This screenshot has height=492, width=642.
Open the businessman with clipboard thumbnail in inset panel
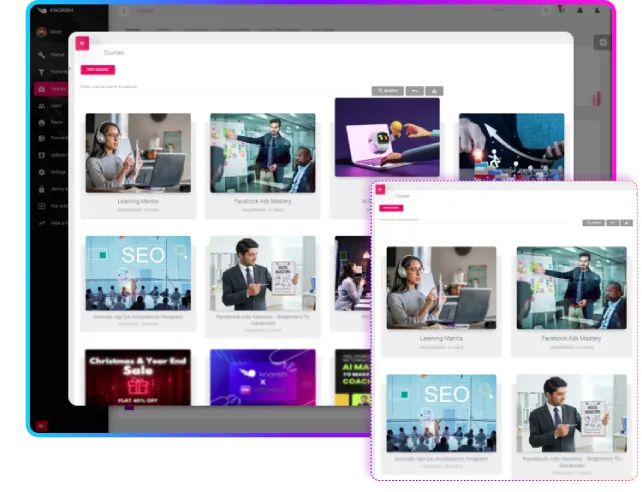(x=572, y=413)
